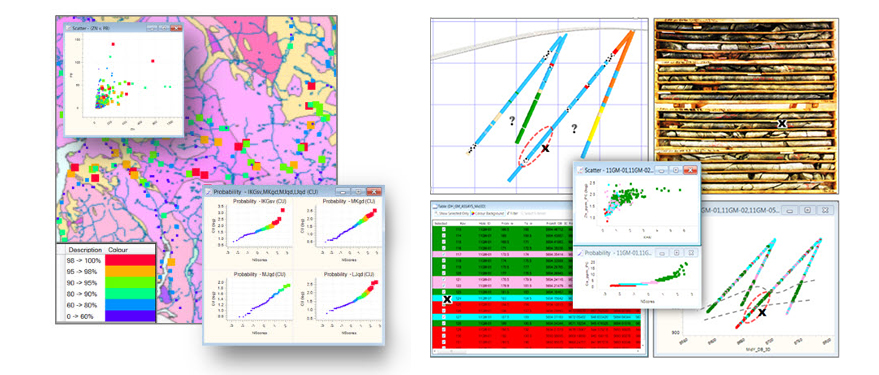Toggle the Selected checkbox for row 118
Image resolution: width=879 pixels, height=375 pixels.
443,261
